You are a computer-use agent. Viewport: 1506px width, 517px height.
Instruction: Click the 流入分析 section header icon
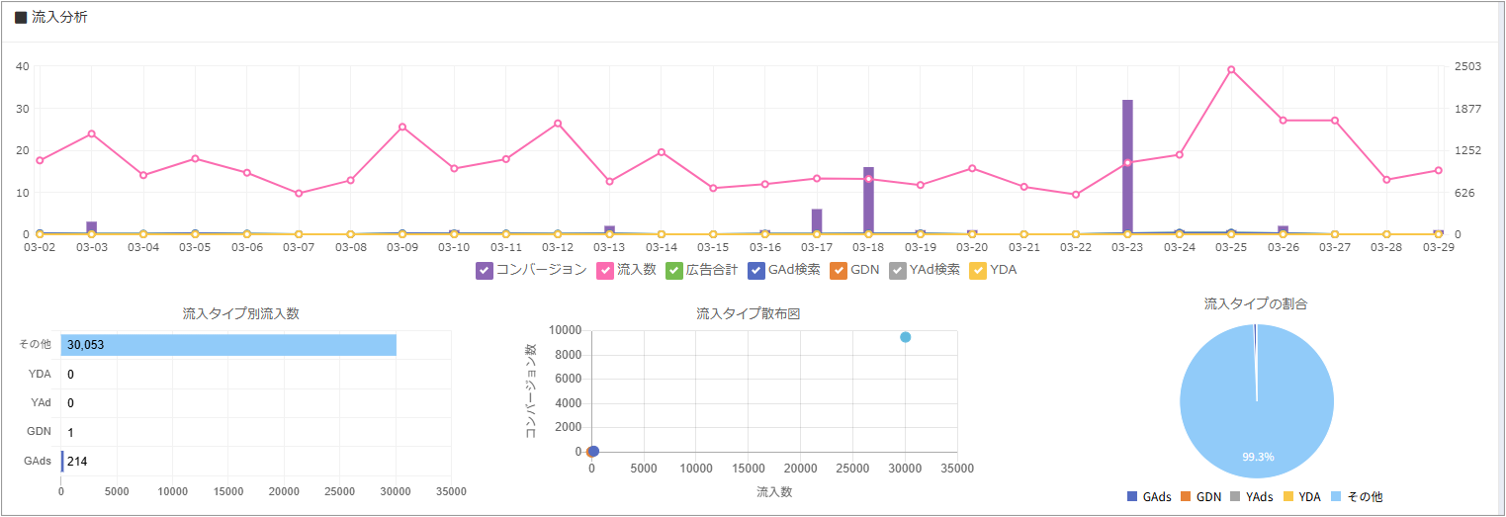tap(21, 18)
